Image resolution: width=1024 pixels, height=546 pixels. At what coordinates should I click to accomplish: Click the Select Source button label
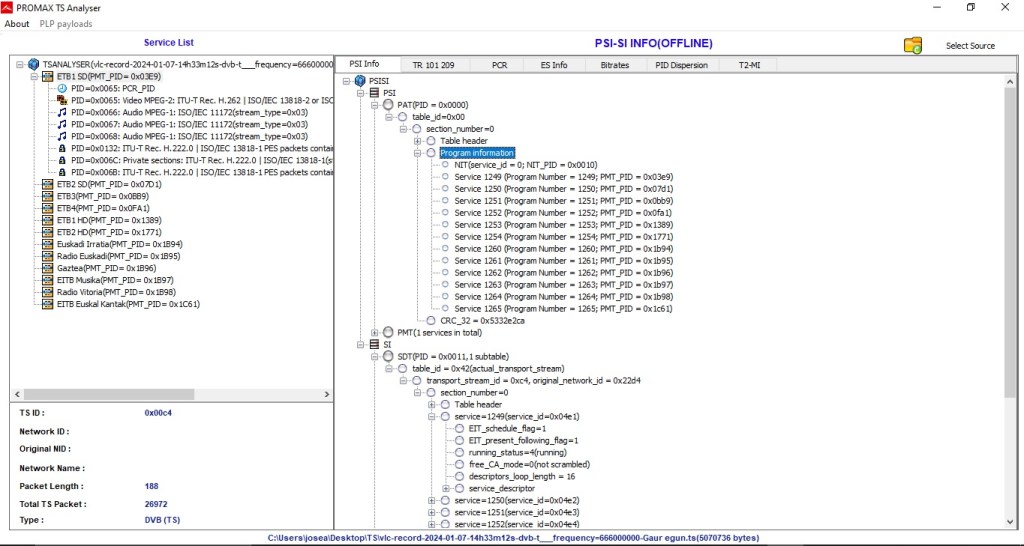click(970, 46)
